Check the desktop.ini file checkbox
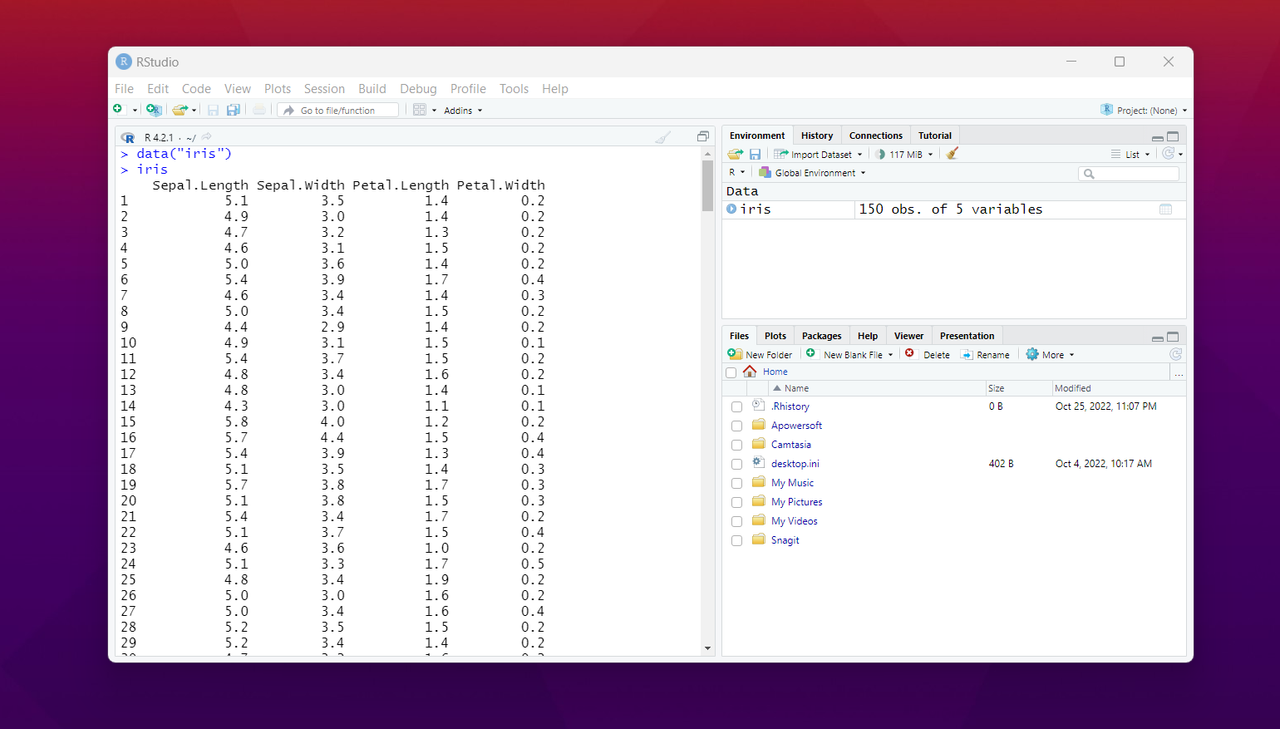 737,464
